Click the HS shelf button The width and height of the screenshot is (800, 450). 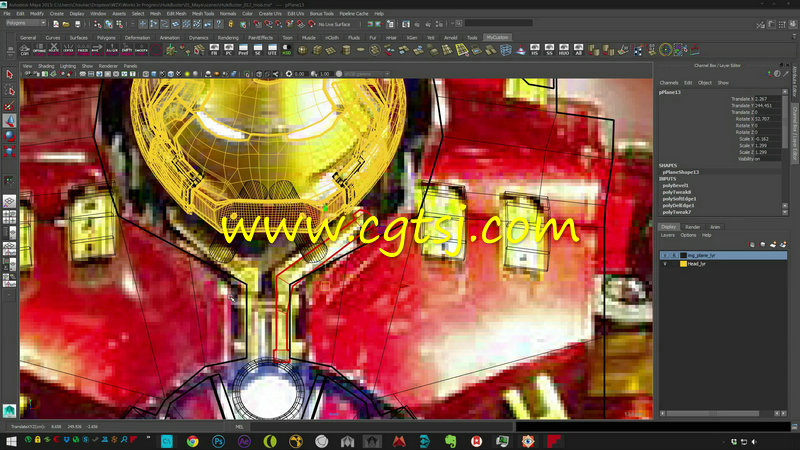pos(535,50)
